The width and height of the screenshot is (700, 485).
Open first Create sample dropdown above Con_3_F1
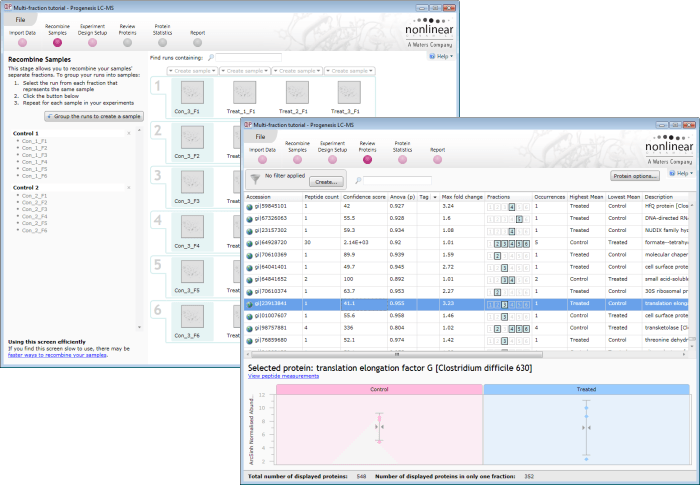click(x=192, y=71)
